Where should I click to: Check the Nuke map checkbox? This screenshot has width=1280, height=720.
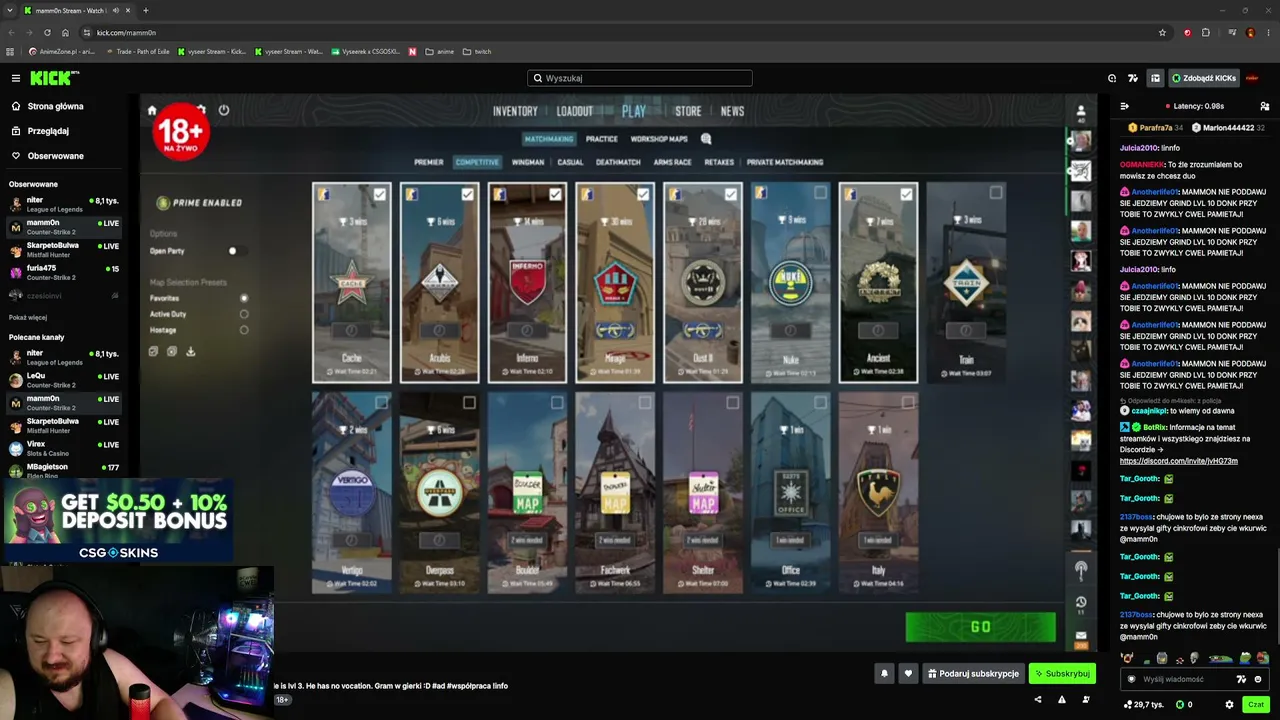820,193
